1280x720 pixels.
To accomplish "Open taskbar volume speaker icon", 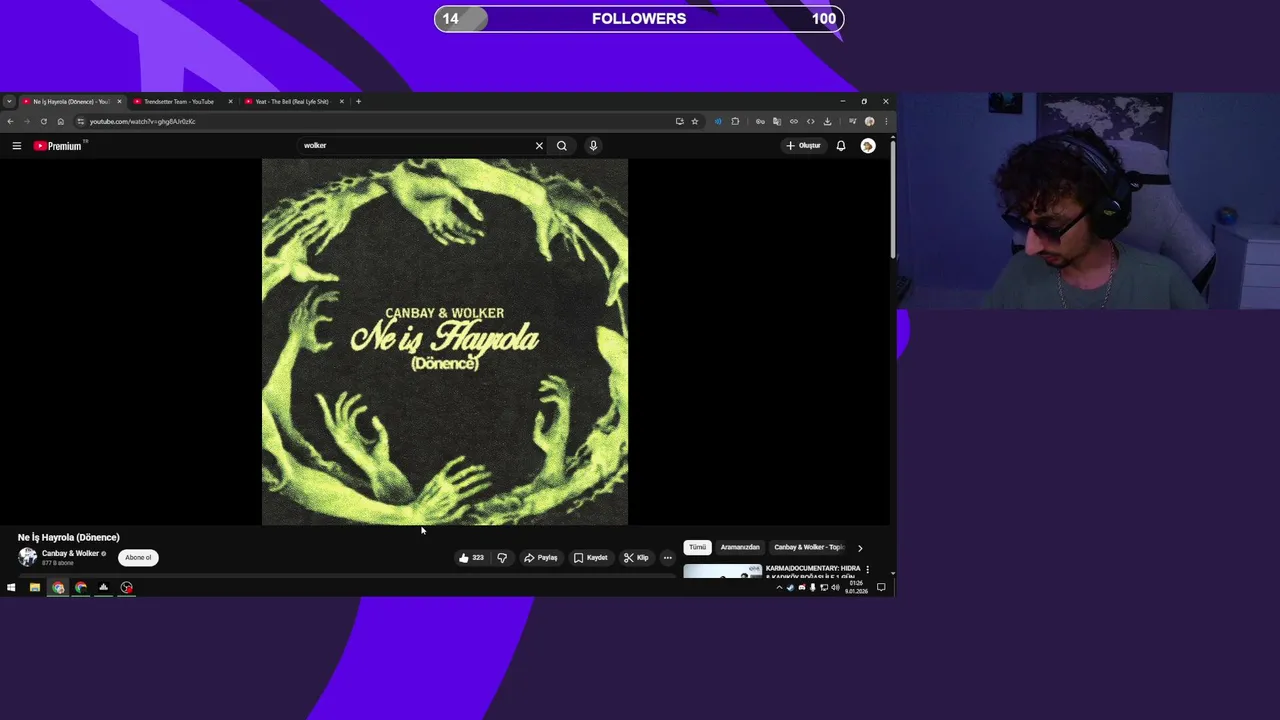I will tap(835, 588).
